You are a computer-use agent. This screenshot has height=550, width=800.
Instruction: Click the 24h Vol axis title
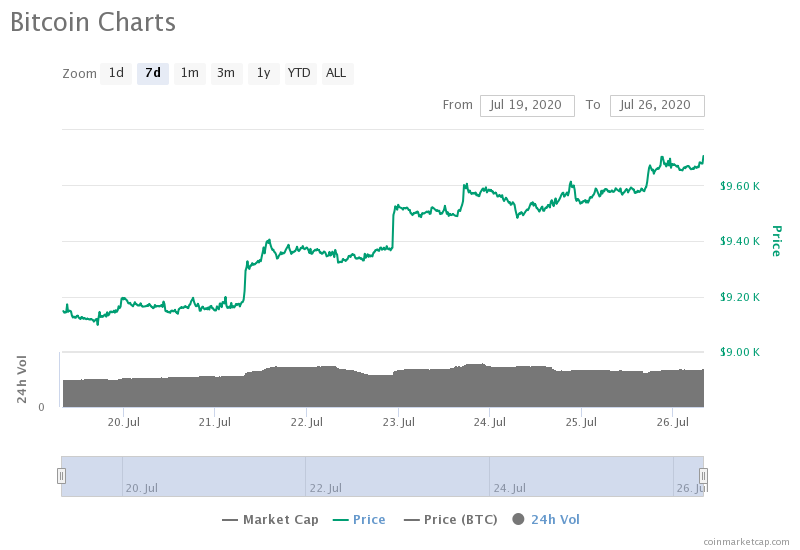click(21, 379)
